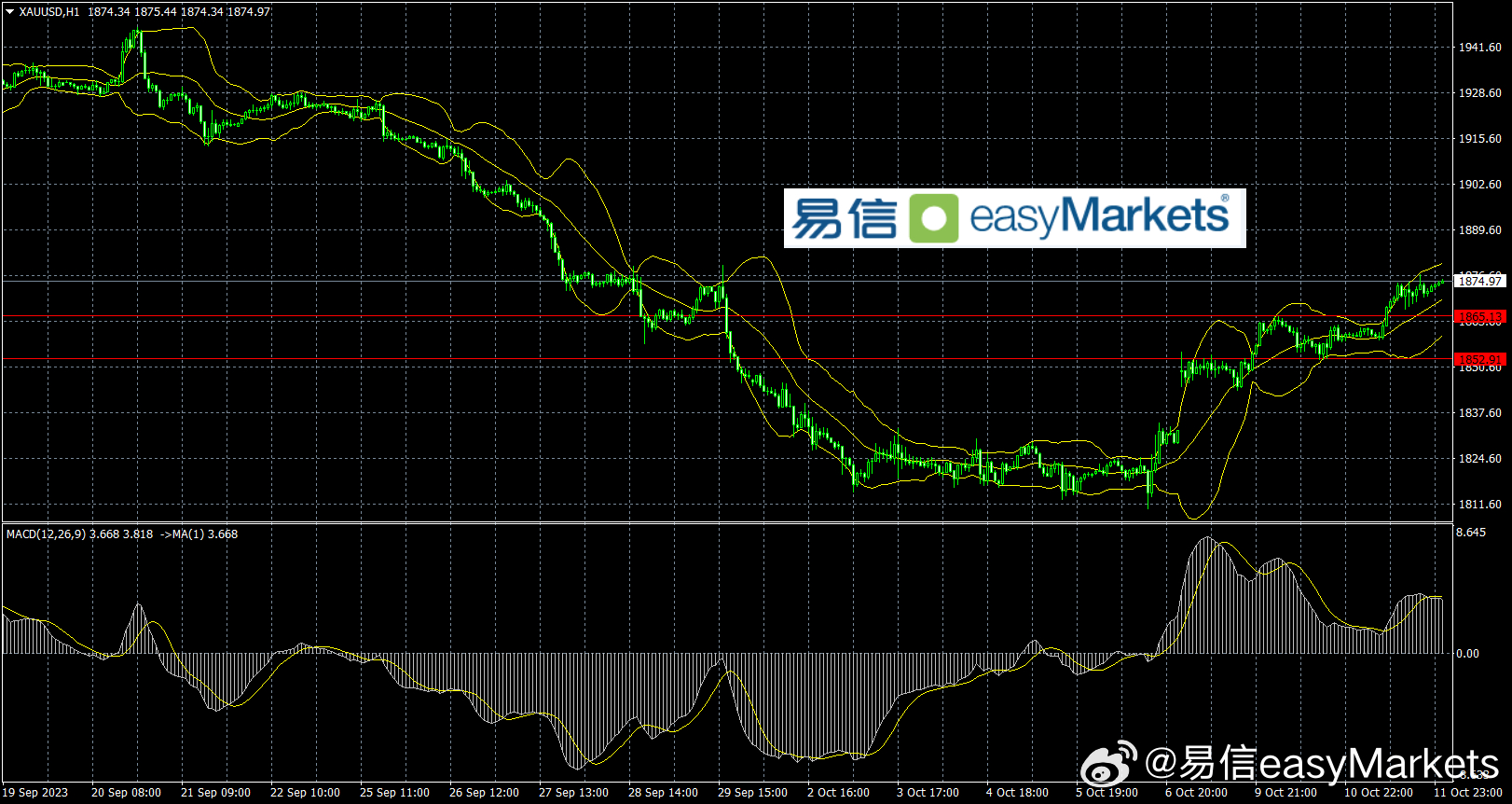Click the 1811.60 price axis label
The image size is (1512, 804).
(1479, 505)
